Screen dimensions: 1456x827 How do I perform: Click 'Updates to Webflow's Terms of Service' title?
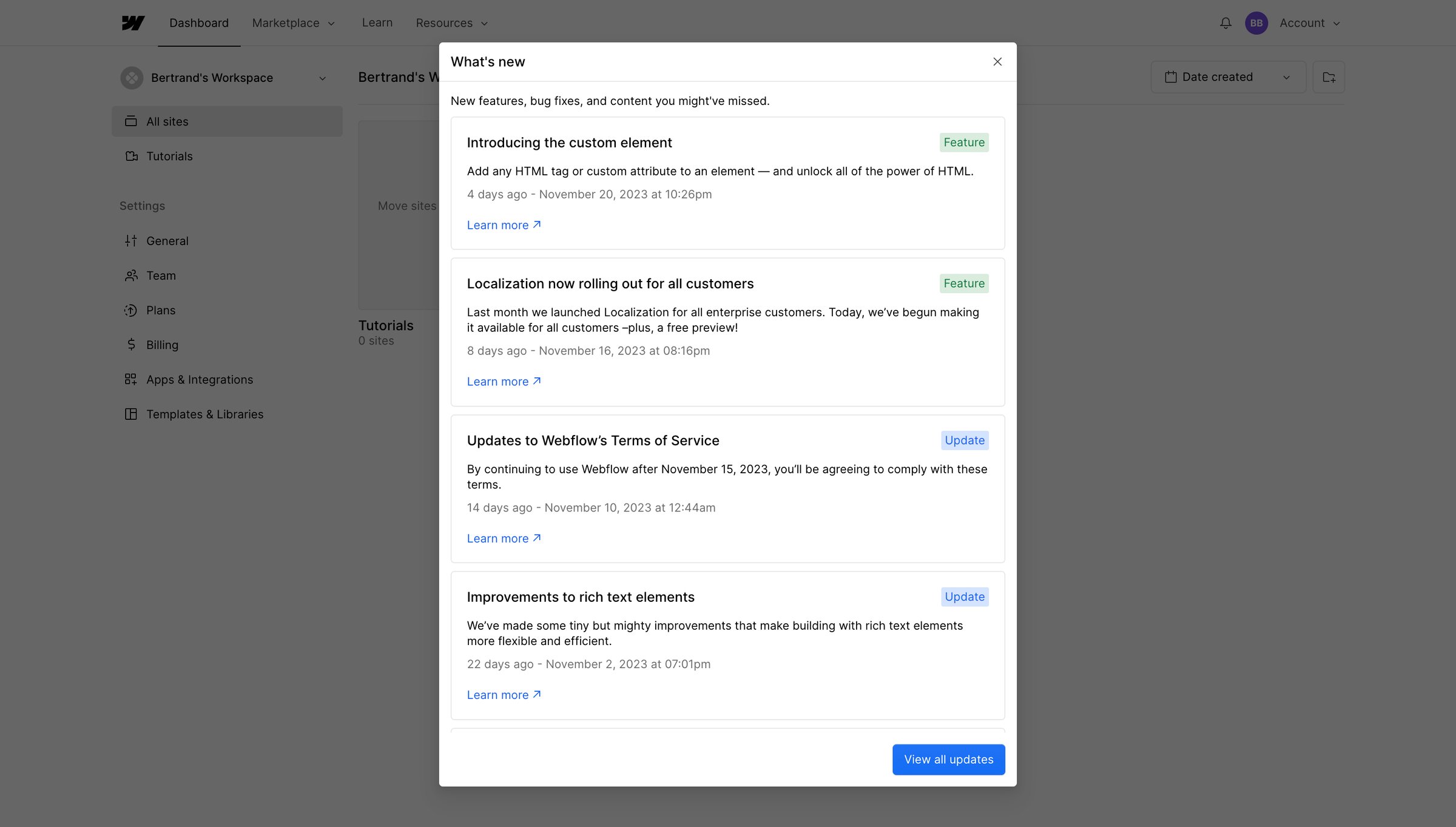tap(593, 441)
